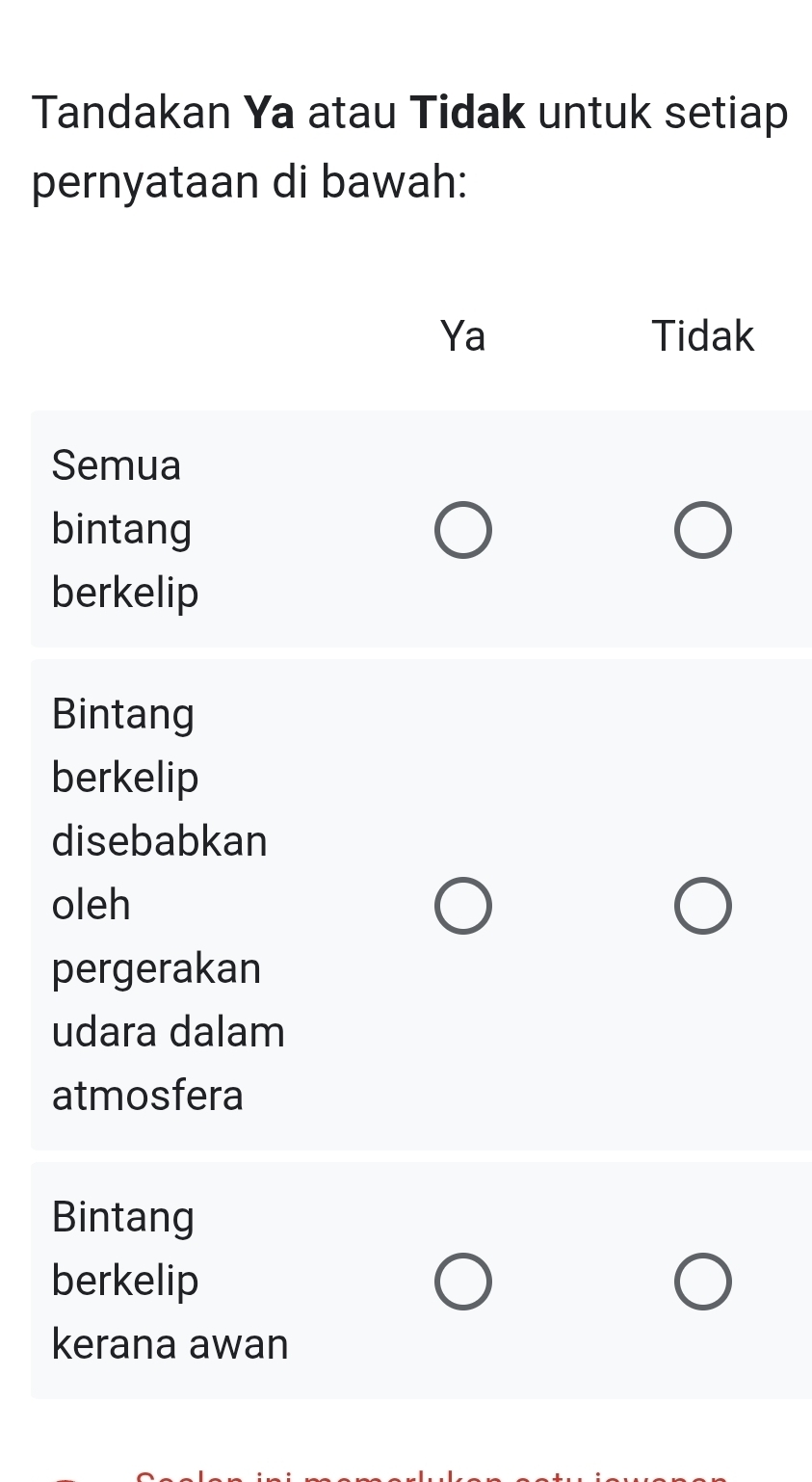Select Tidak for 'Semua bintang berkelip'
This screenshot has height=1482, width=812.
pos(702,530)
